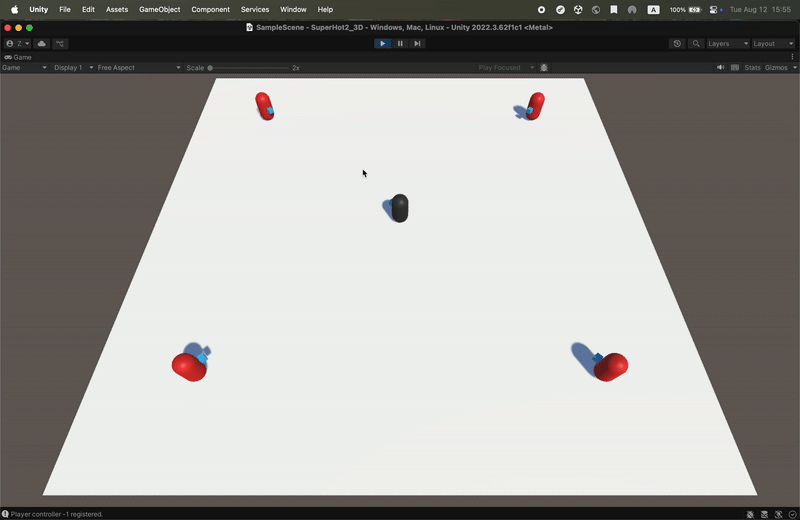Screen dimensions: 800x520
Task: Expand the Layout dropdown
Action: coord(773,44)
